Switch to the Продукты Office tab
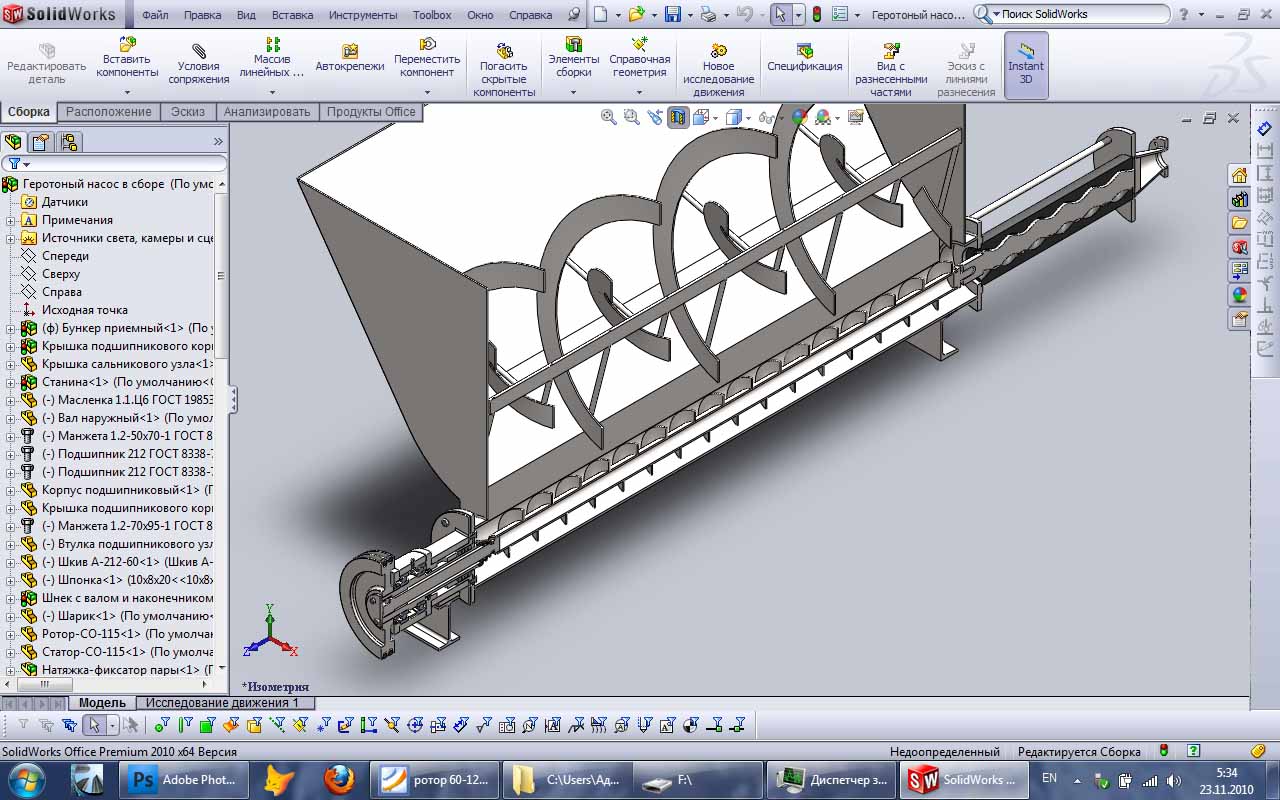The height and width of the screenshot is (800, 1280). point(371,112)
